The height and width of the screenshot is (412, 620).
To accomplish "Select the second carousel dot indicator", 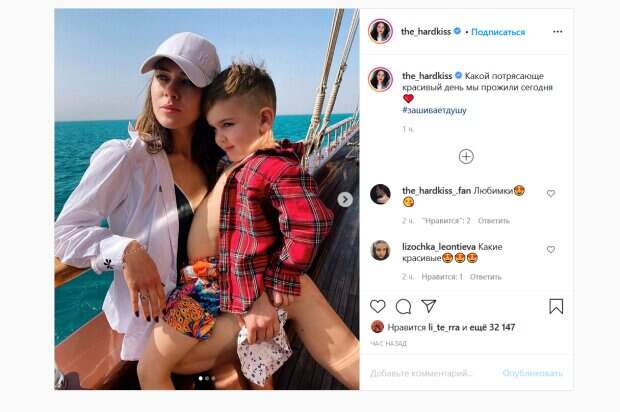I will click(207, 378).
